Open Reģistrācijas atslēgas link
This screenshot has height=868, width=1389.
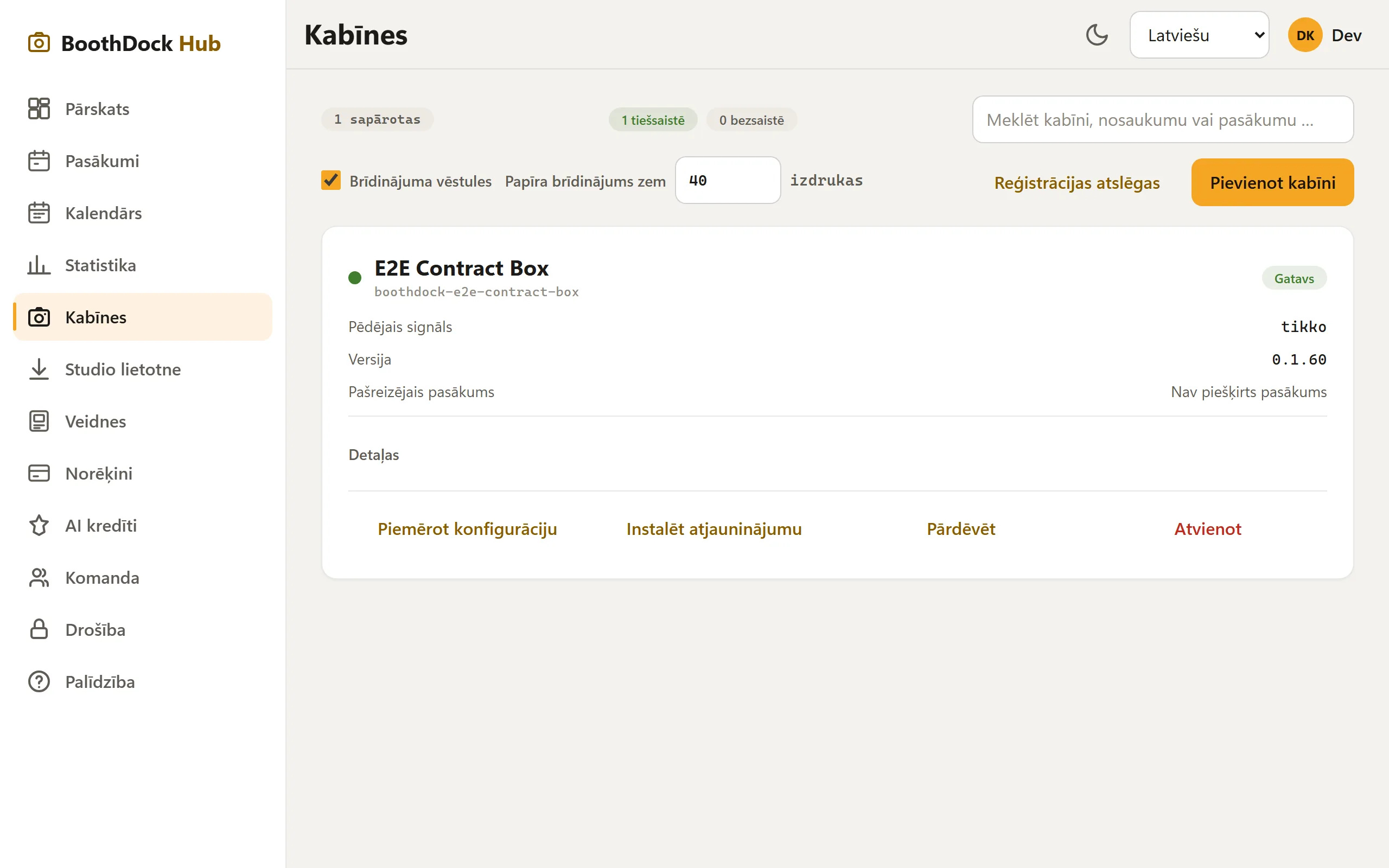click(1077, 183)
